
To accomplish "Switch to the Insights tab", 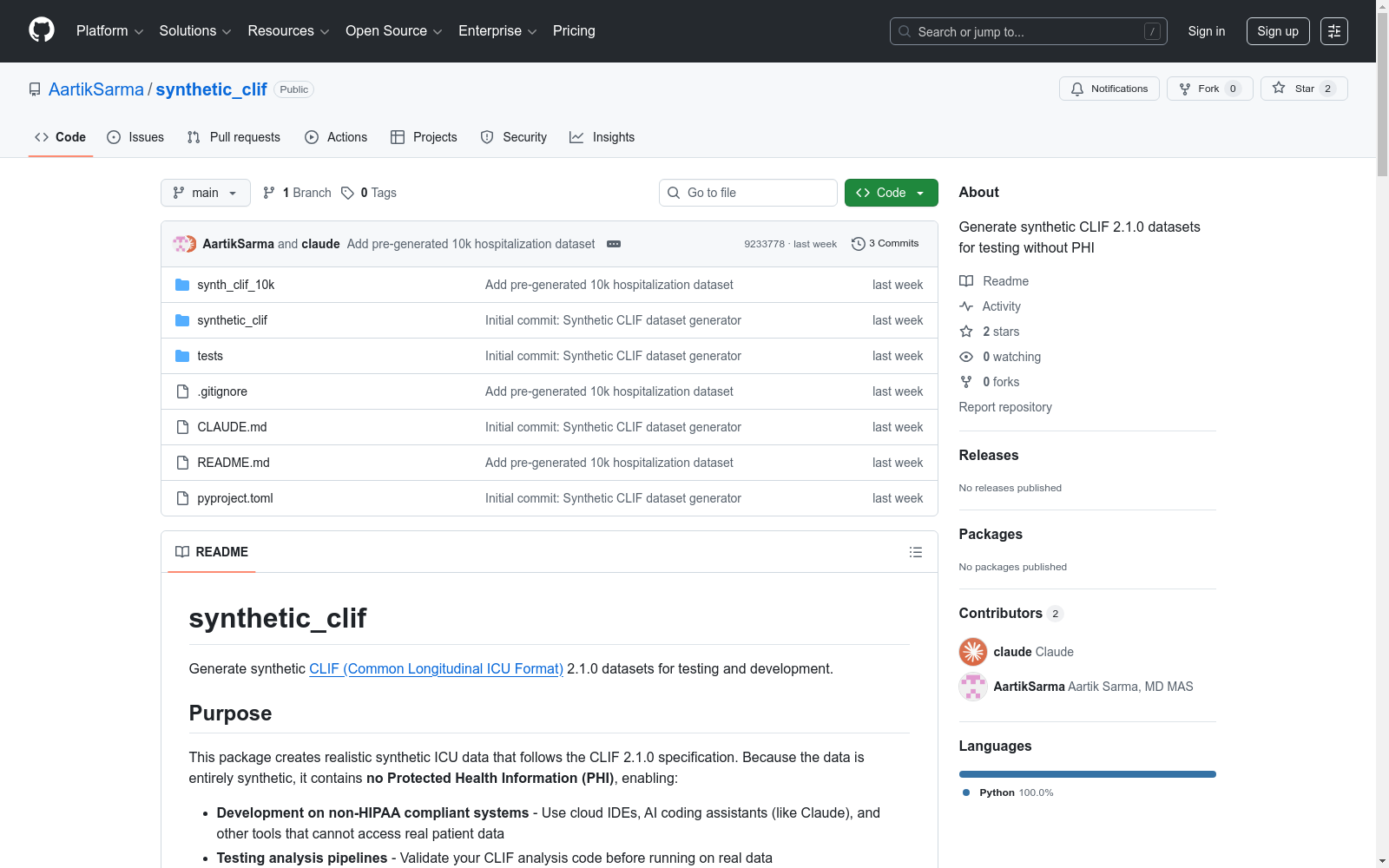I will click(602, 137).
